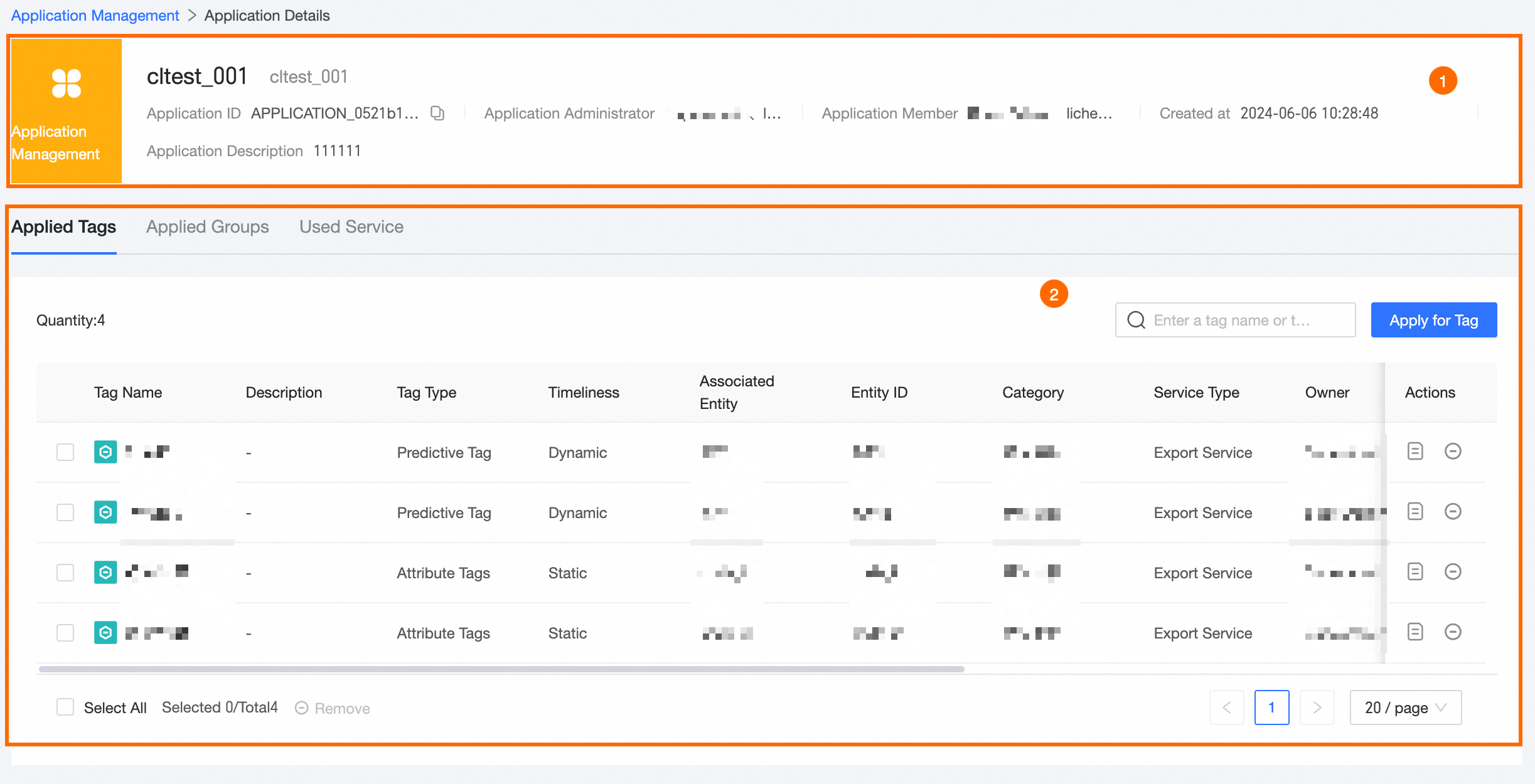The width and height of the screenshot is (1535, 784).
Task: Click the table horizontal scrollbar
Action: (x=501, y=669)
